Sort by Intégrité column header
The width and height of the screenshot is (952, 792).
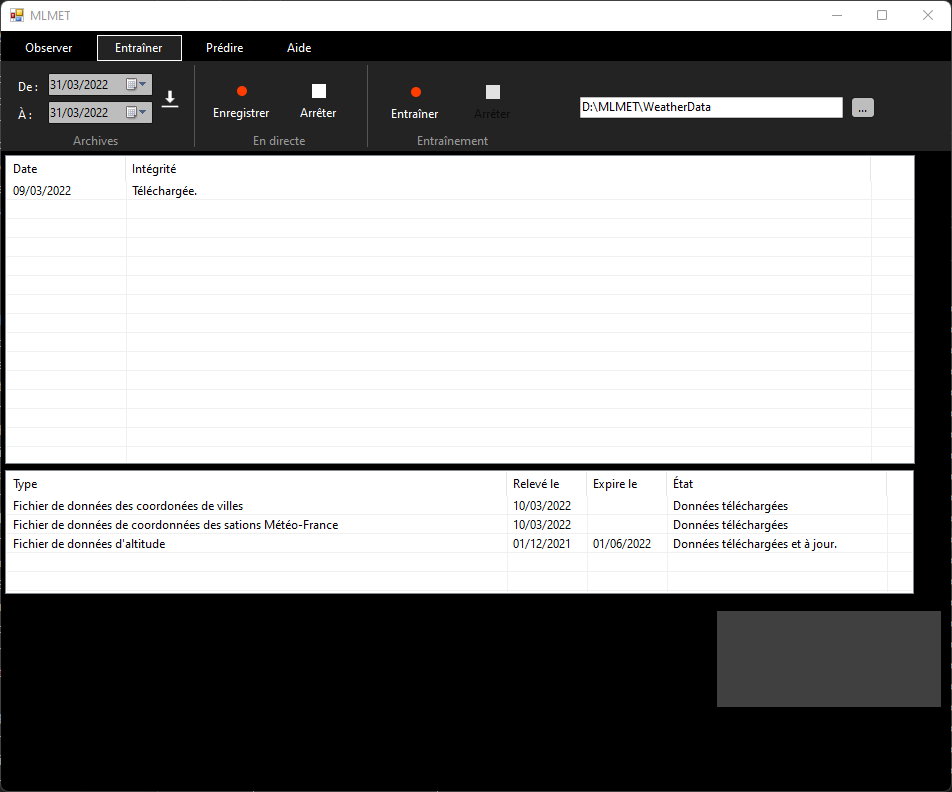tap(154, 169)
